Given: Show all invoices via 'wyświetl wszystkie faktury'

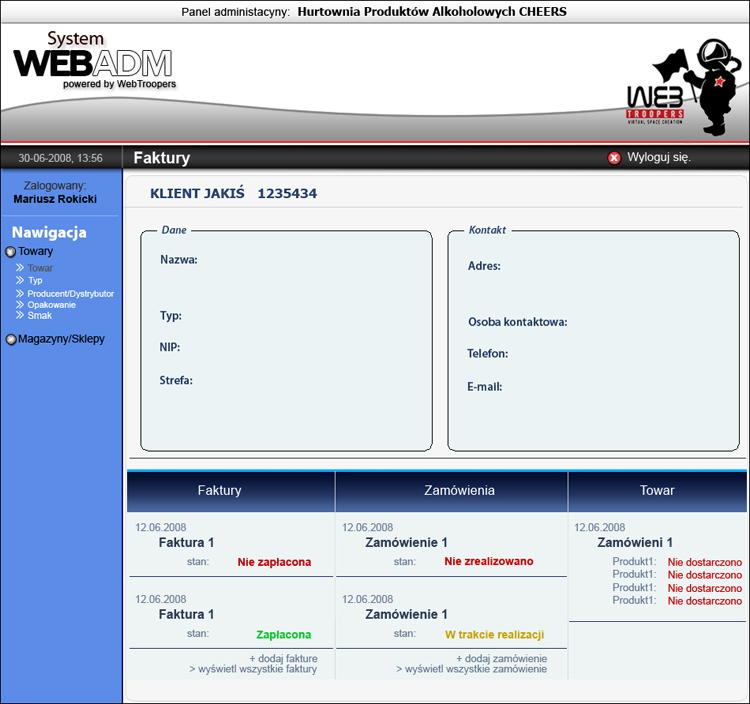Looking at the screenshot, I should click(253, 669).
